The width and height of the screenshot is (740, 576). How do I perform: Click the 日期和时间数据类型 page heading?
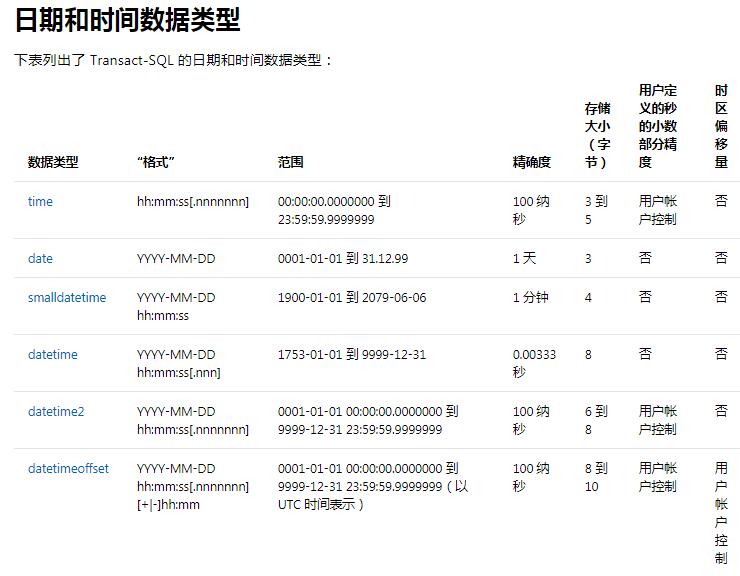click(x=127, y=20)
